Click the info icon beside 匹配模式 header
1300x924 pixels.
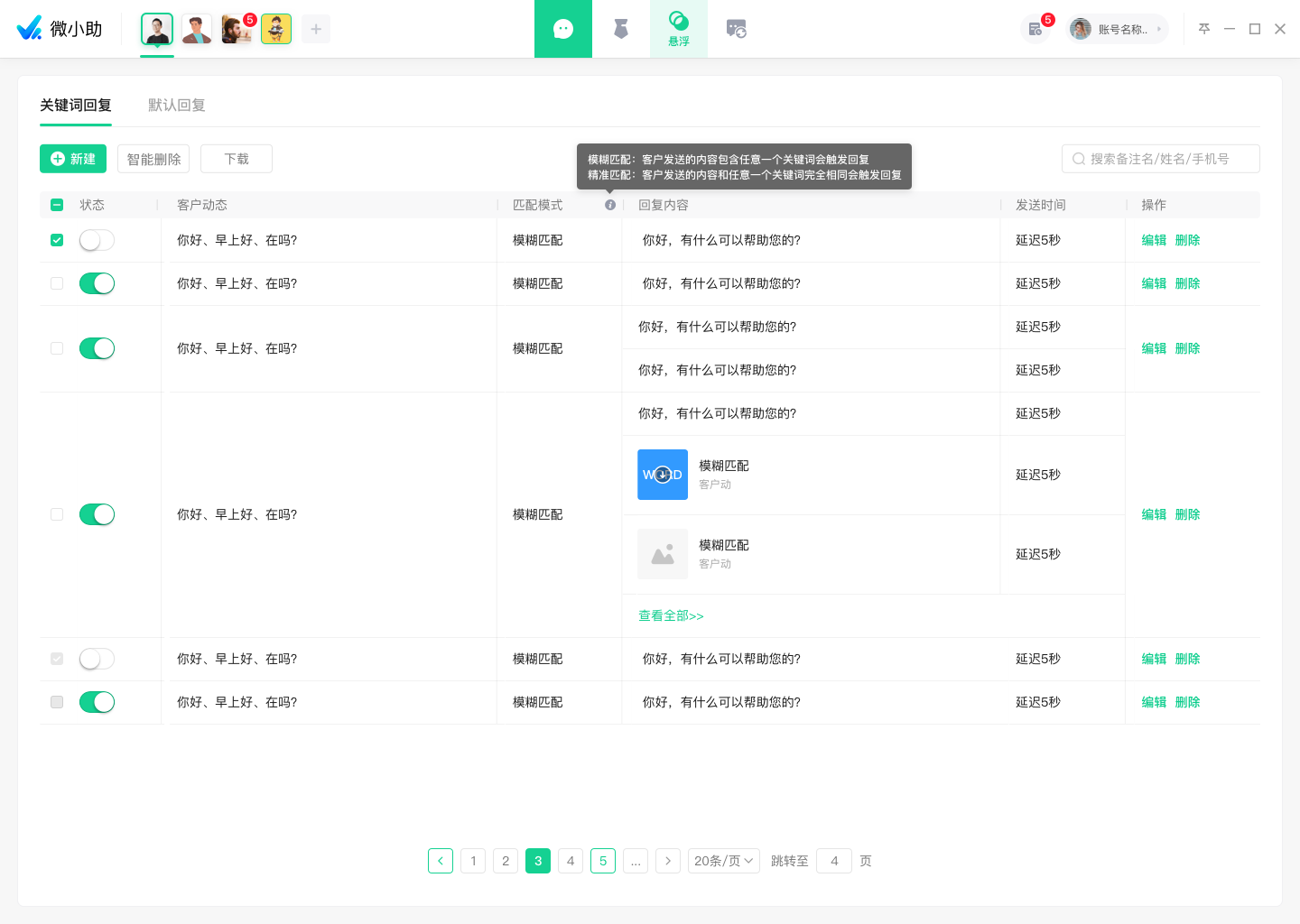pos(610,205)
